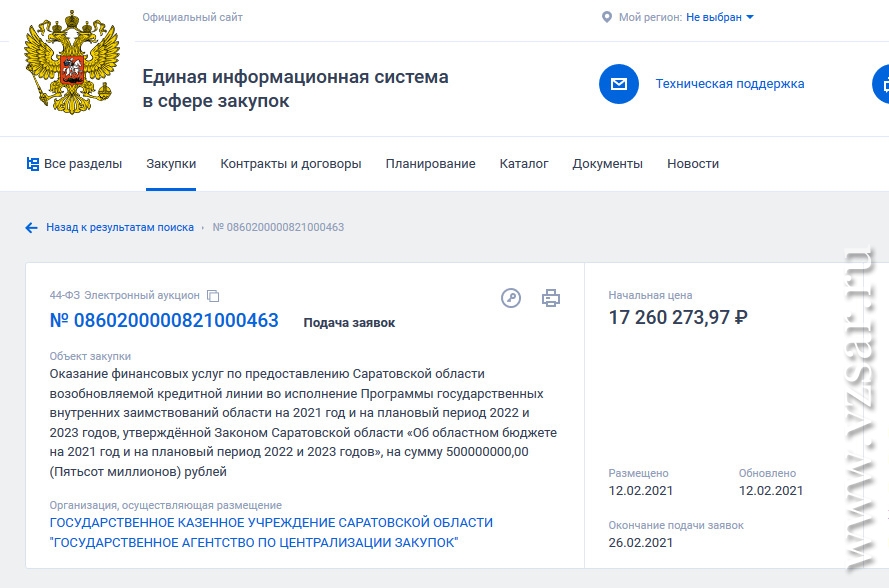Click the Объект закупки description text

(x=303, y=422)
